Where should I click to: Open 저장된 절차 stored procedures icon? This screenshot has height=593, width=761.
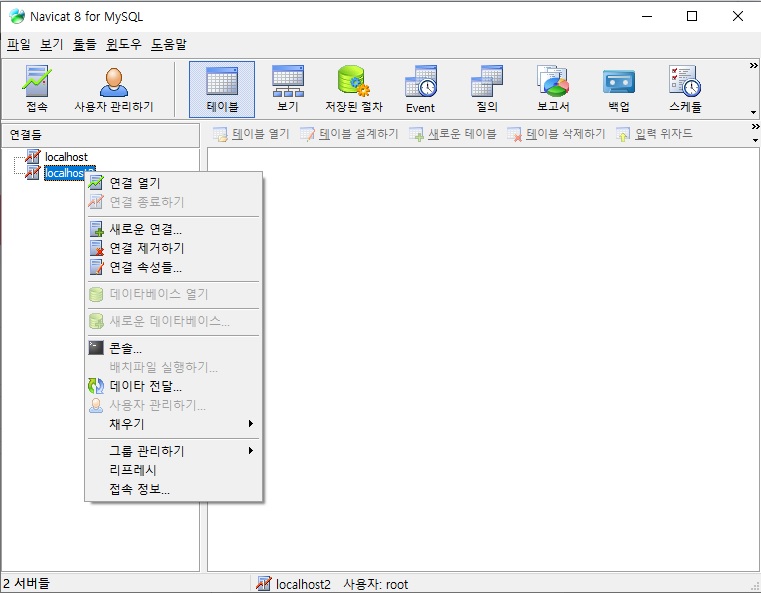tap(354, 89)
